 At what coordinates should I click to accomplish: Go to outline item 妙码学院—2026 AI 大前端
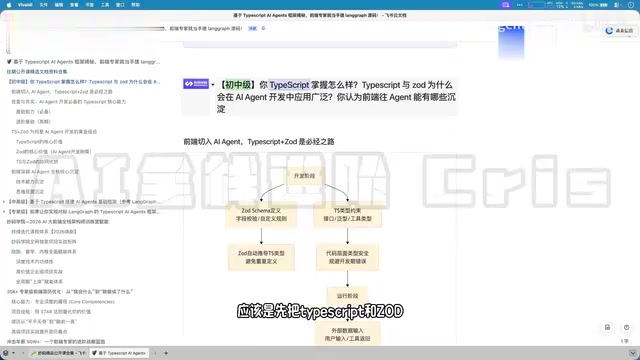coord(58,222)
